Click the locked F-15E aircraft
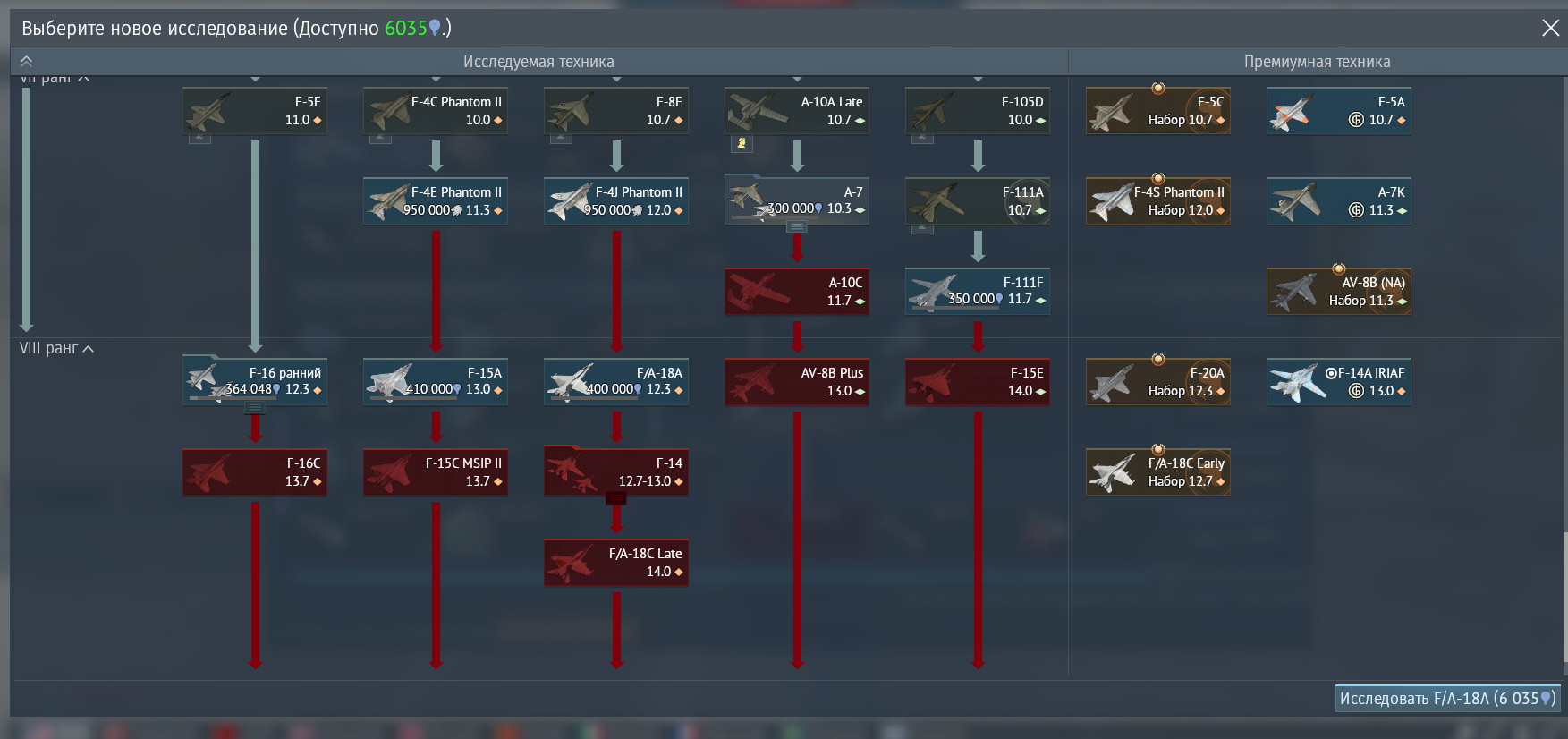1568x739 pixels. point(978,382)
